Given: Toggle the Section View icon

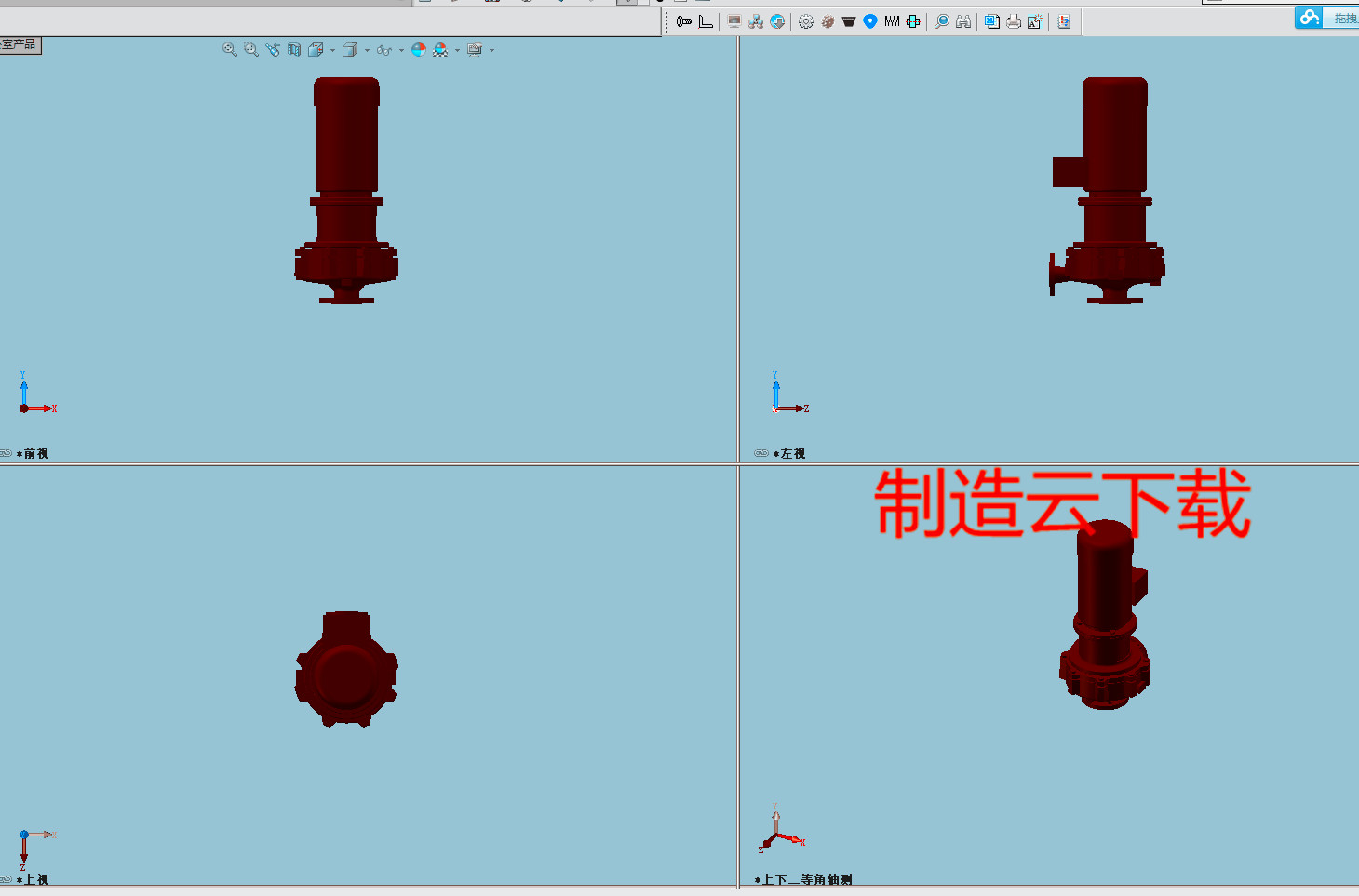Looking at the screenshot, I should 294,49.
